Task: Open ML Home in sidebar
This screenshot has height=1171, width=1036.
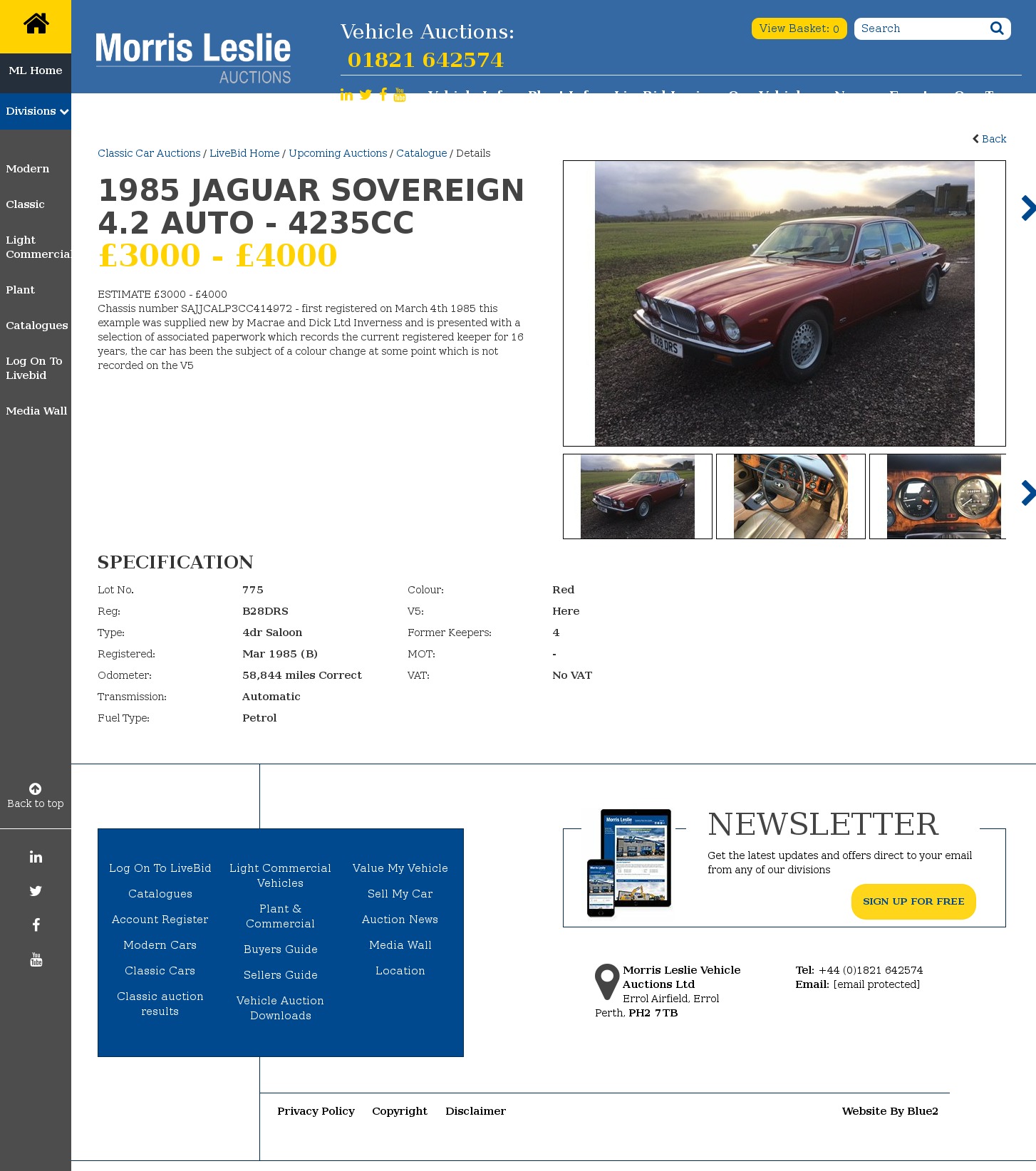Action: (36, 71)
